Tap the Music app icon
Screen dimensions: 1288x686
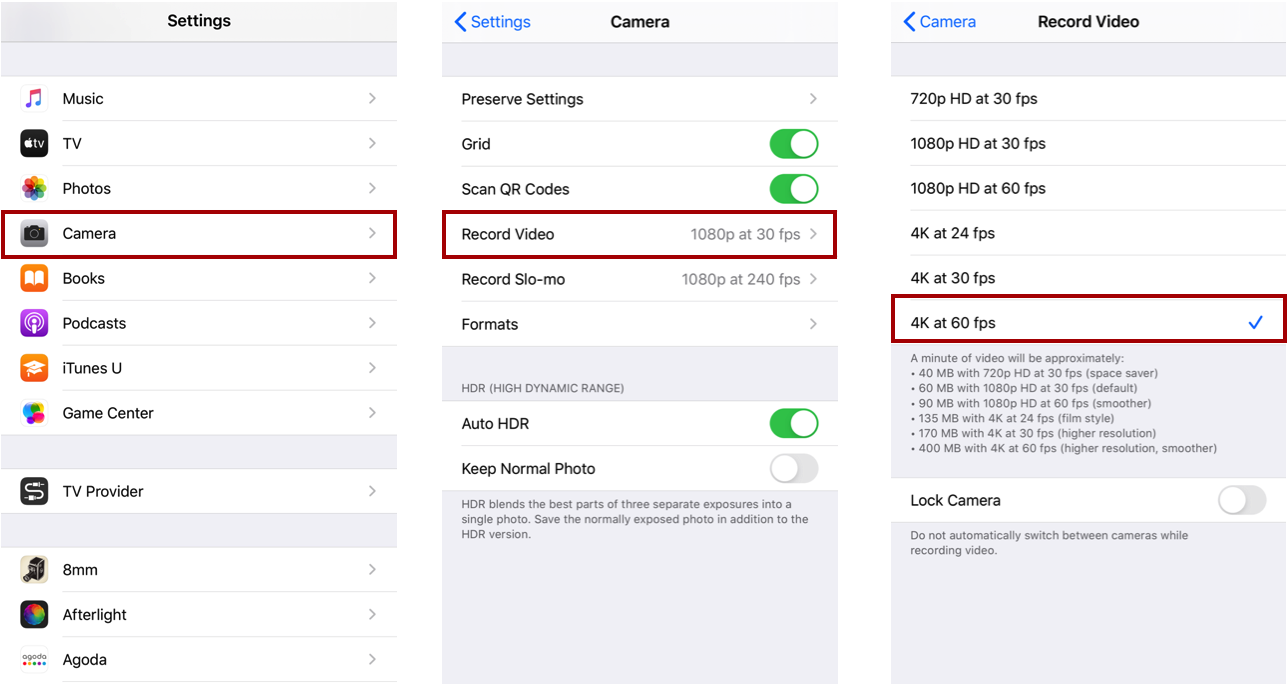[34, 99]
